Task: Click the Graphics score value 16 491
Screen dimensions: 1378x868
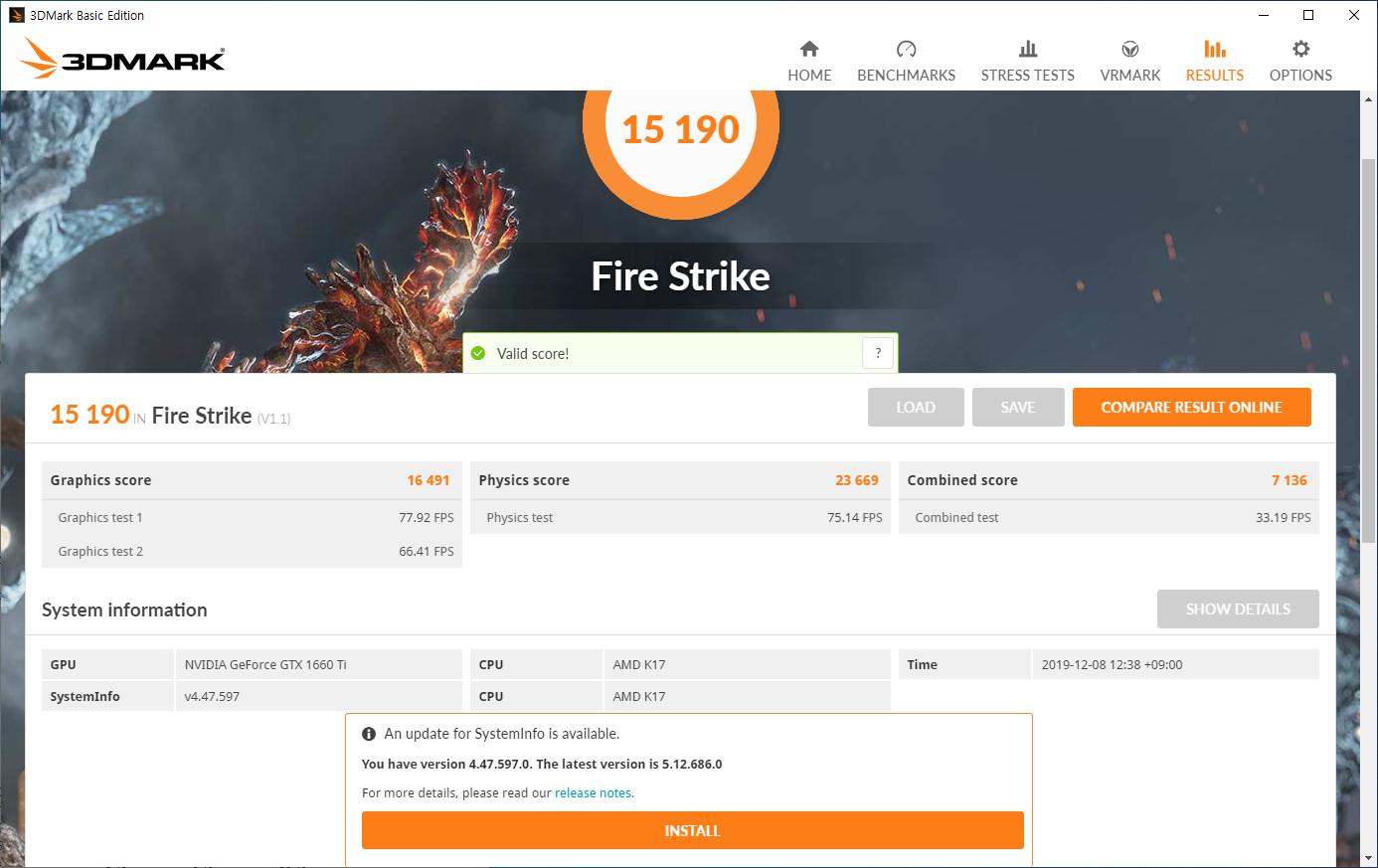Action: tap(429, 480)
